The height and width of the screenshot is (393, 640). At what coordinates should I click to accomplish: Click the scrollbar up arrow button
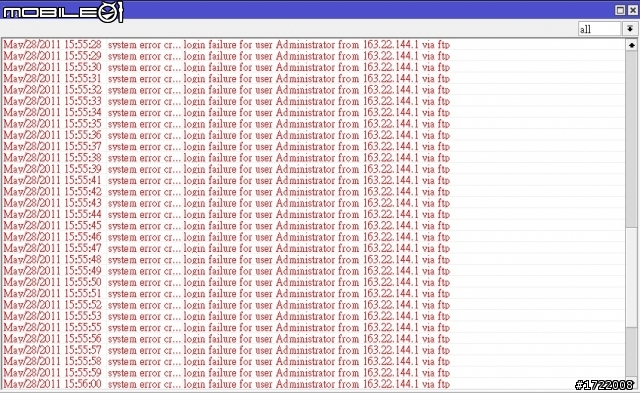pyautogui.click(x=631, y=45)
